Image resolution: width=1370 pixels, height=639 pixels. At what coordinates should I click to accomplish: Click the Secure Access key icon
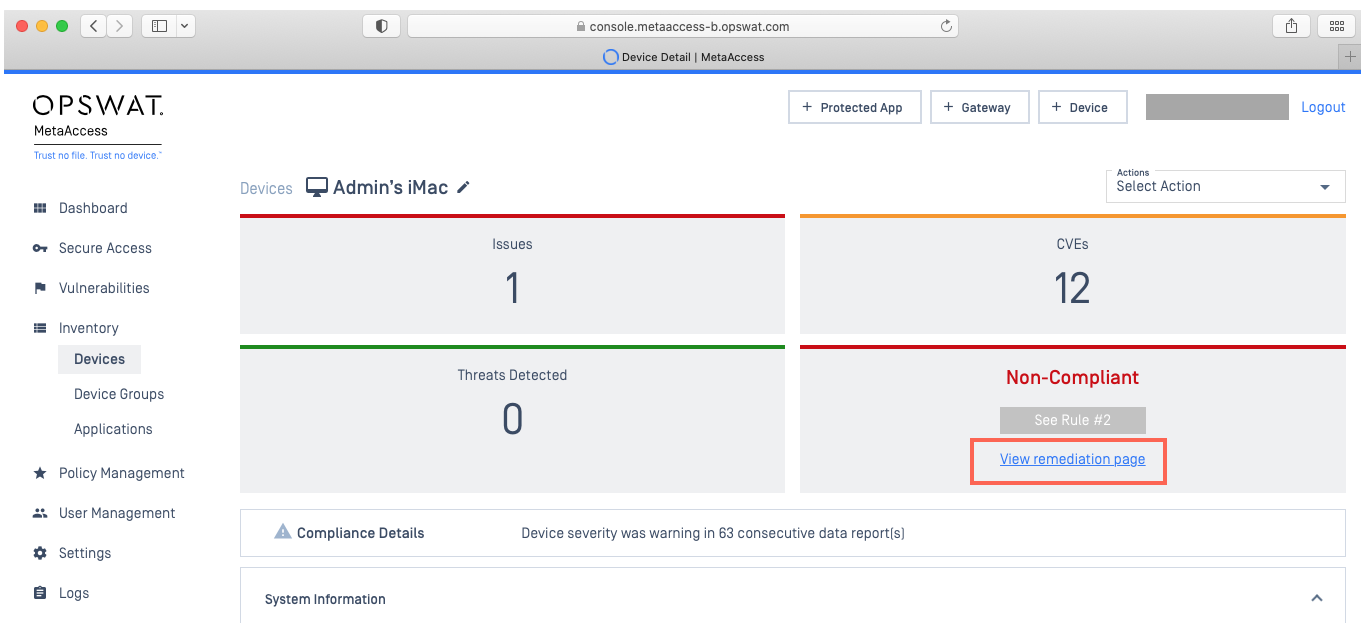tap(40, 248)
